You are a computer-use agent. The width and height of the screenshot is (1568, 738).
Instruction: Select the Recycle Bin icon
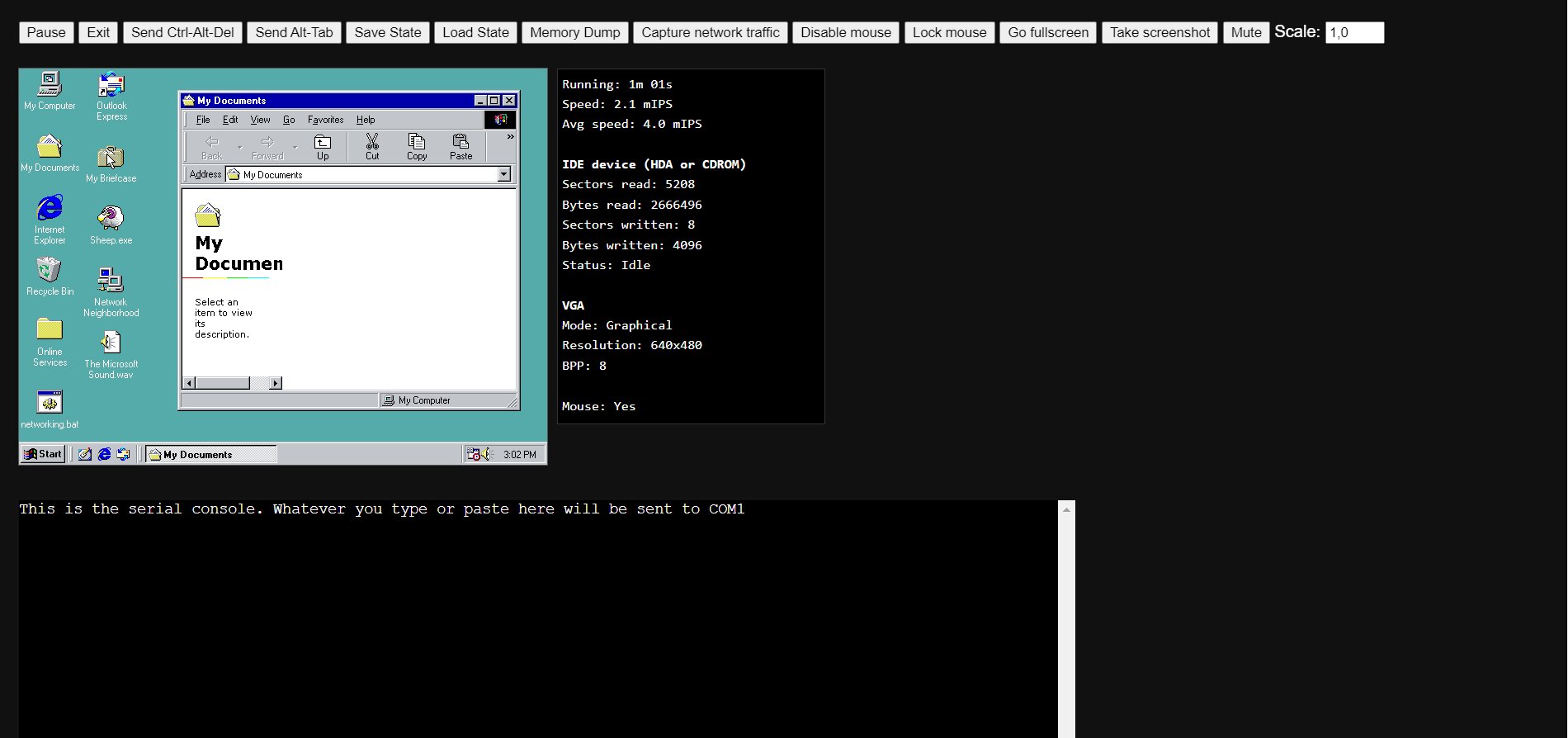coord(50,277)
